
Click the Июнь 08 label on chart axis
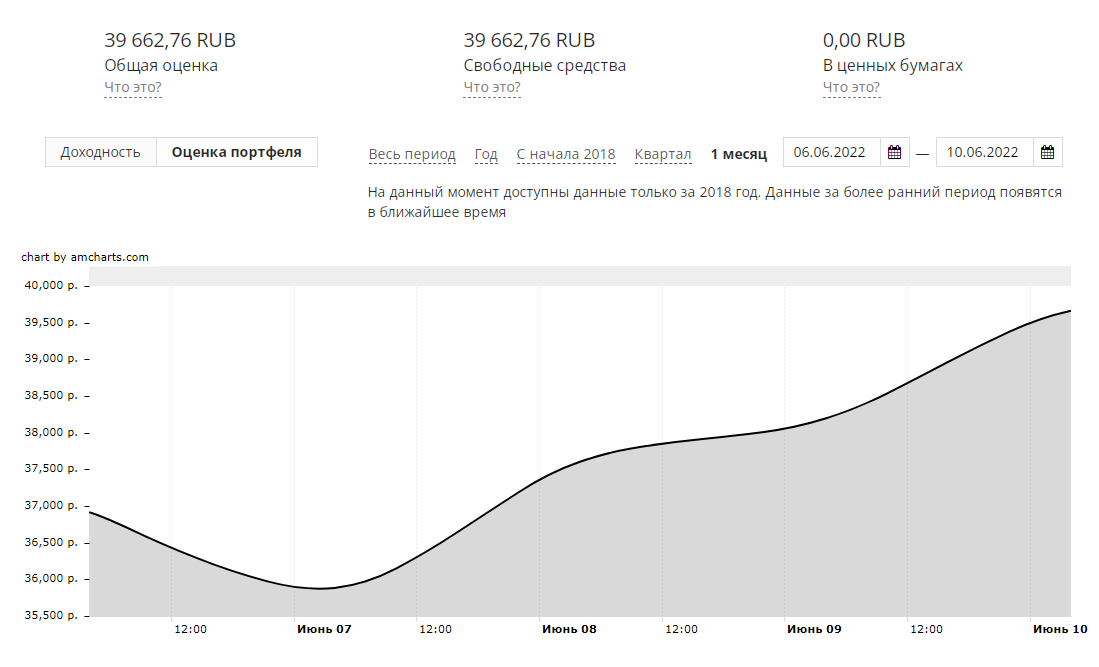point(569,629)
